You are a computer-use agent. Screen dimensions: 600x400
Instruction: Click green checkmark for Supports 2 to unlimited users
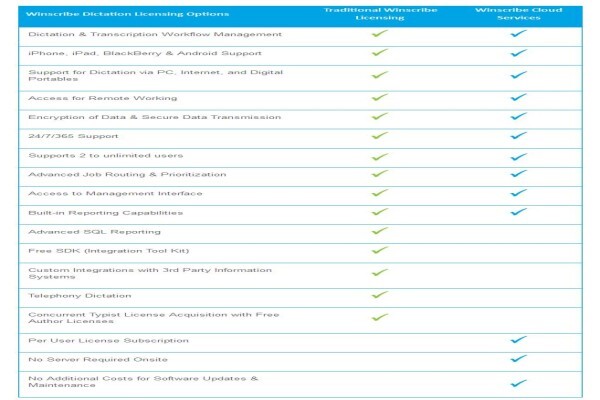coord(380,157)
